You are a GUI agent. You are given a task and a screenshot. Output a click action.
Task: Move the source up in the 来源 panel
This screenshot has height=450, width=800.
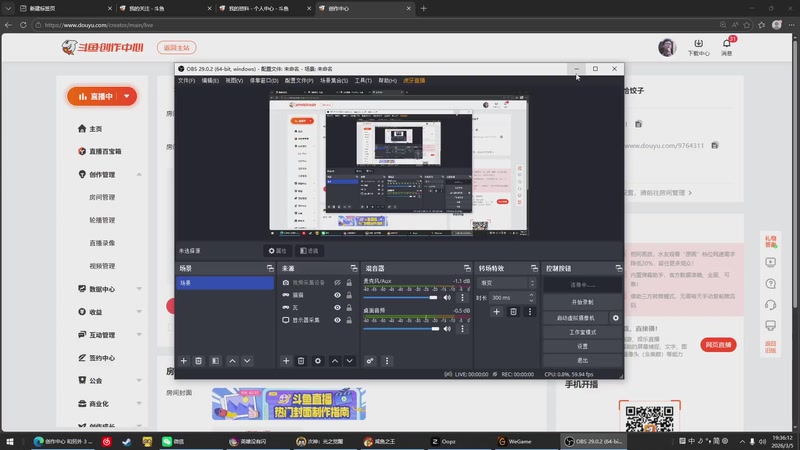point(335,361)
